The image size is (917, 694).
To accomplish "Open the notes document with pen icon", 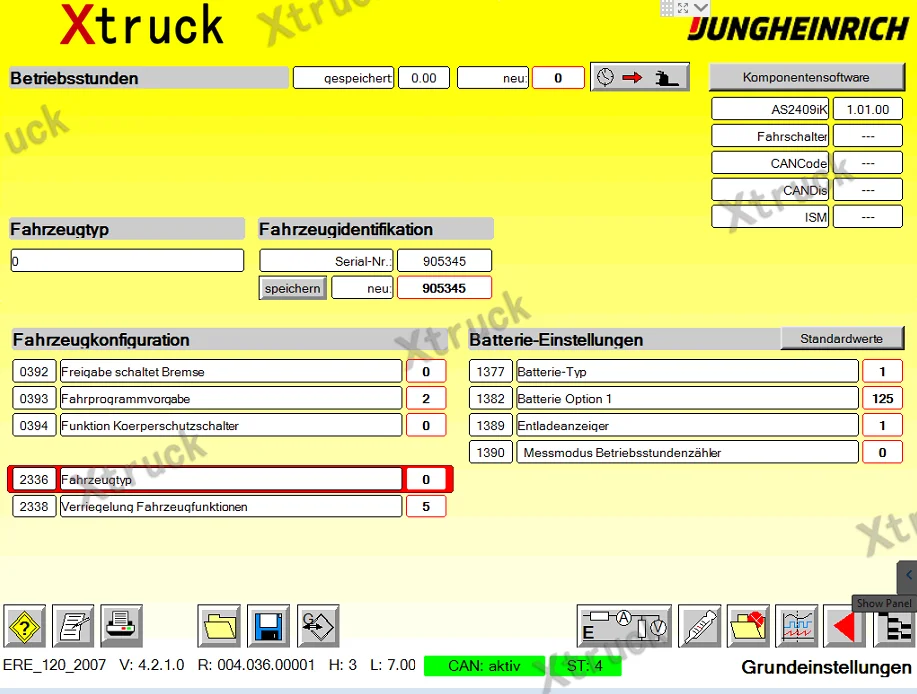I will (73, 627).
